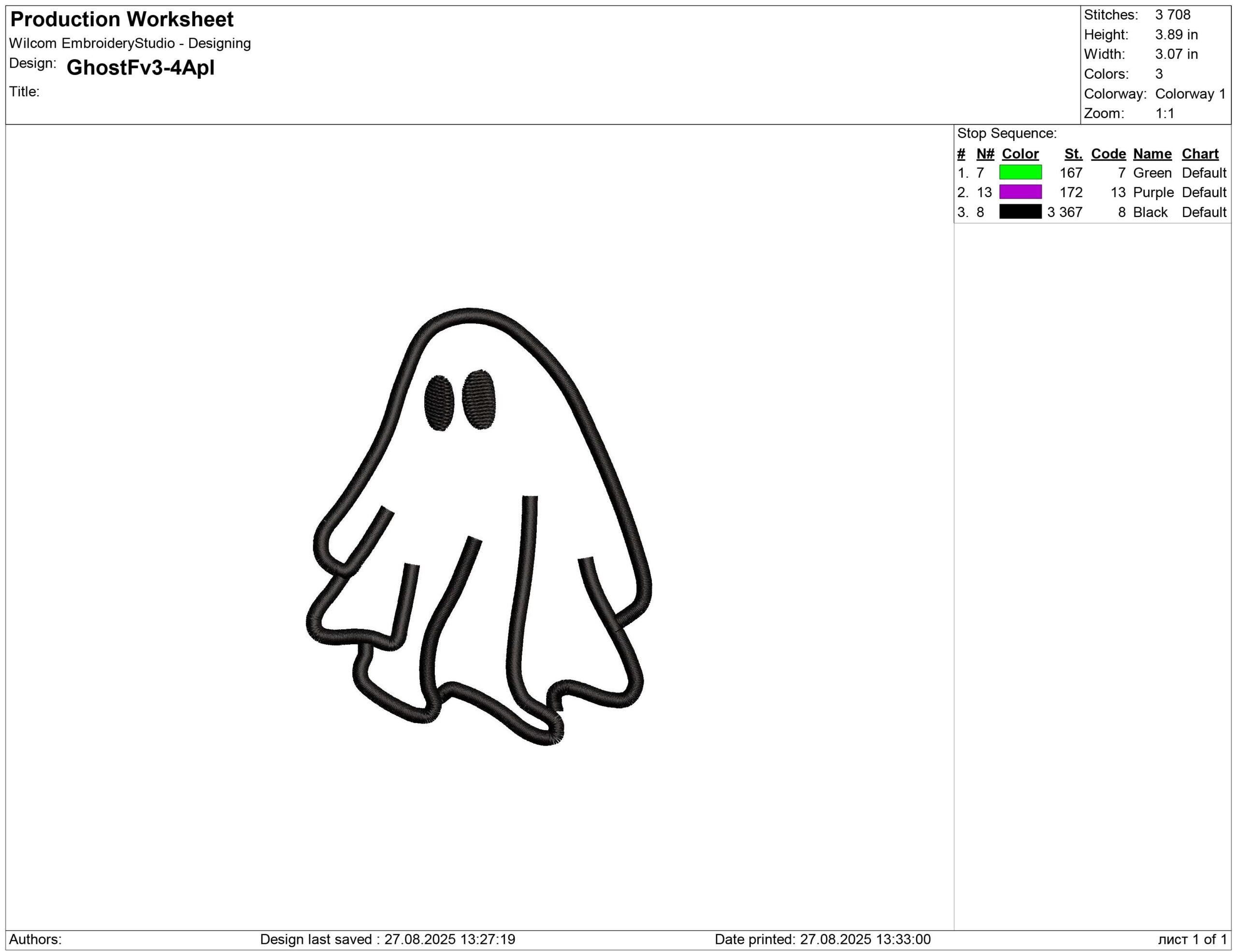Click the ghost's right eye
The width and height of the screenshot is (1237, 952).
(478, 399)
